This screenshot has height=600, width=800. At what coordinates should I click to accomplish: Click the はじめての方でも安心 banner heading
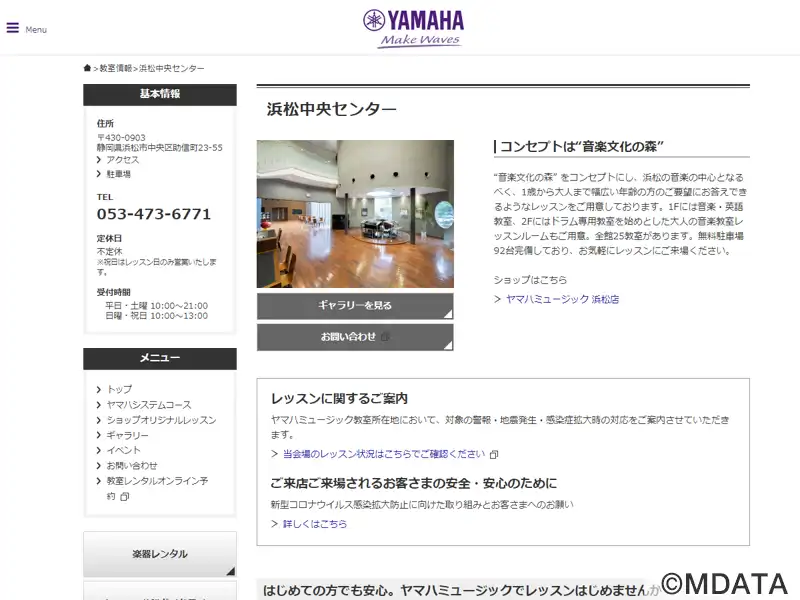point(462,590)
